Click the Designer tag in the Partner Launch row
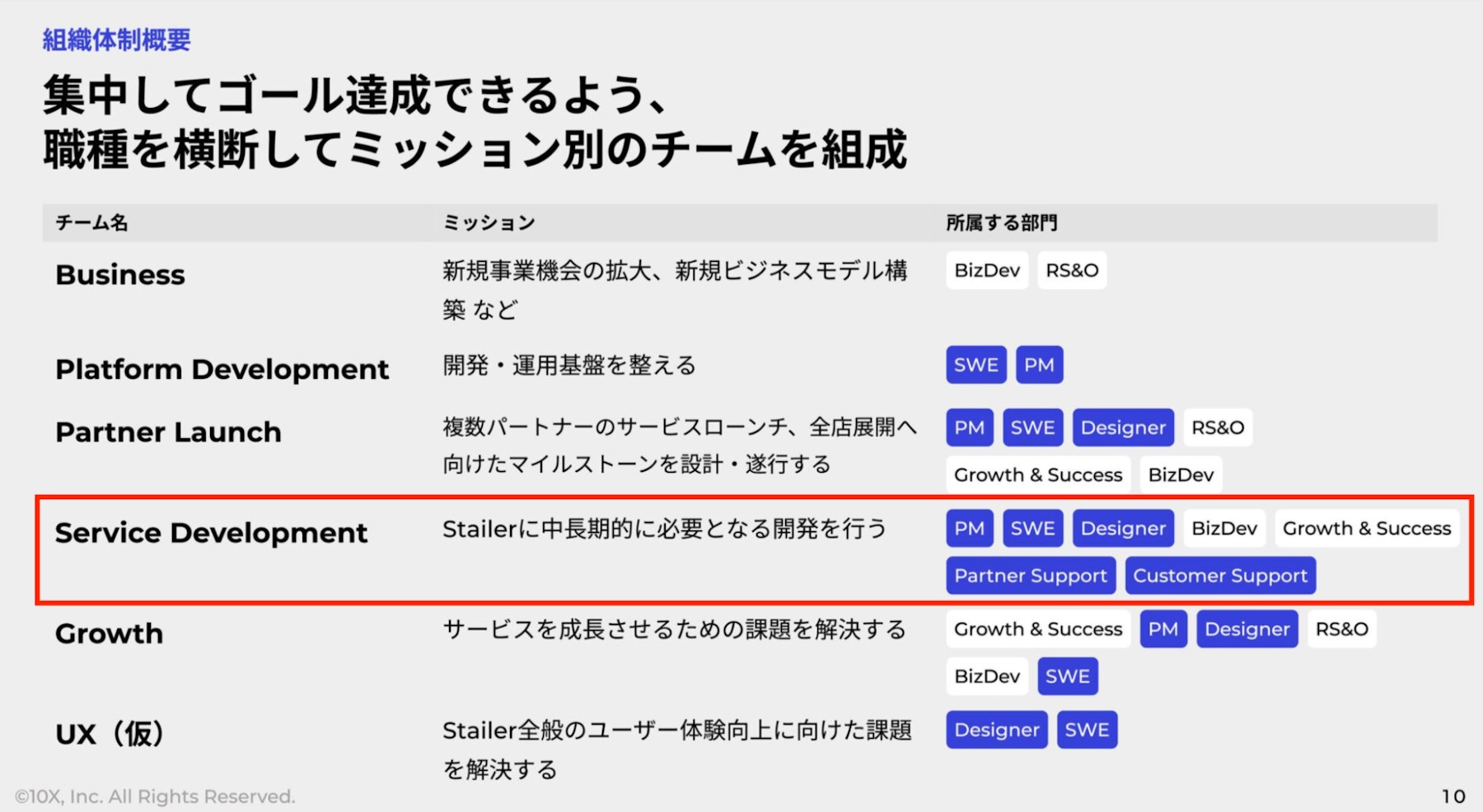The width and height of the screenshot is (1483, 812). click(x=1123, y=427)
